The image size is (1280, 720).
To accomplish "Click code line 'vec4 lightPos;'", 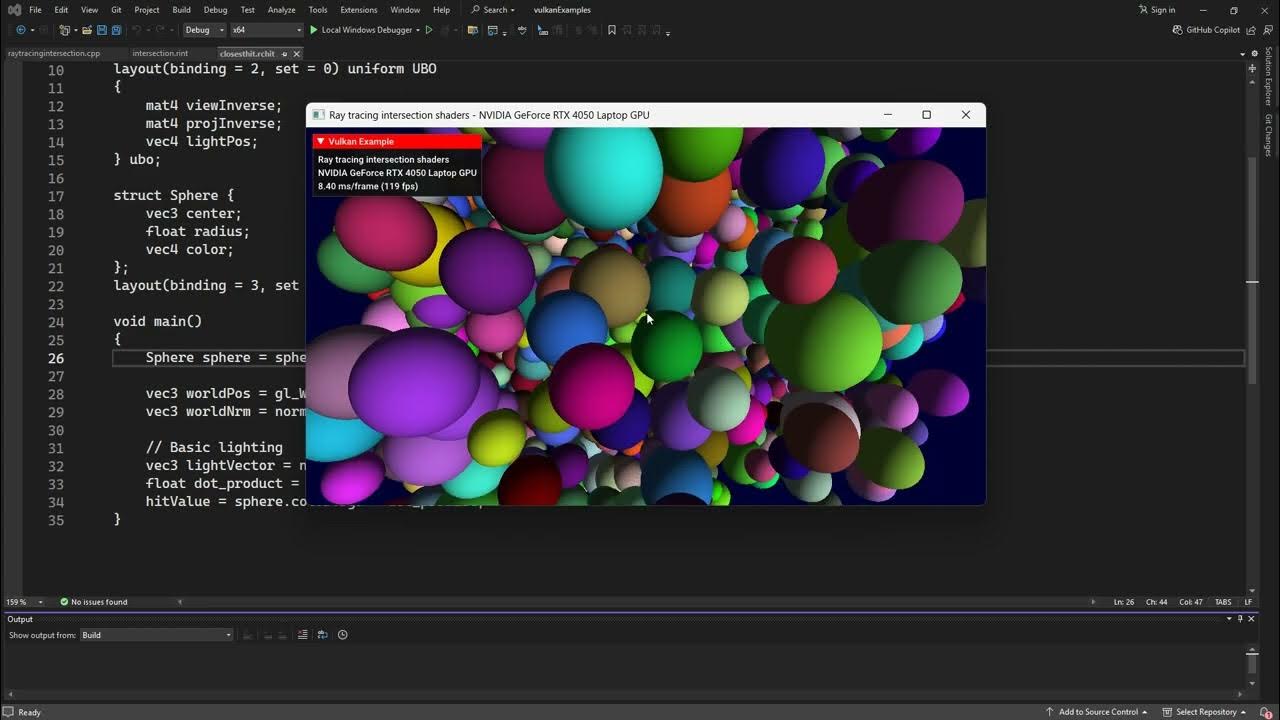I will [202, 141].
